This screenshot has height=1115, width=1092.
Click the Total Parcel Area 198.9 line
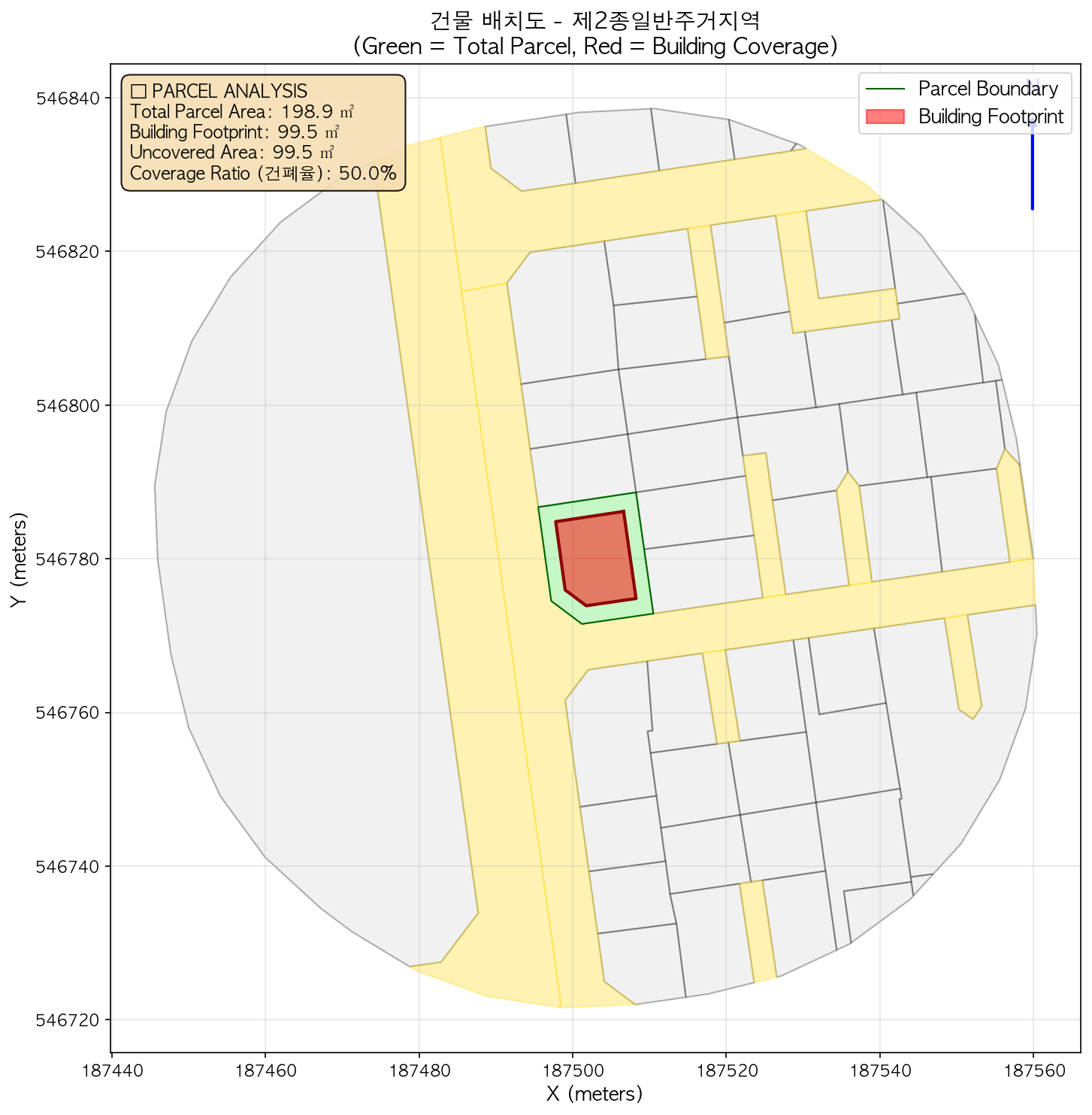point(241,112)
